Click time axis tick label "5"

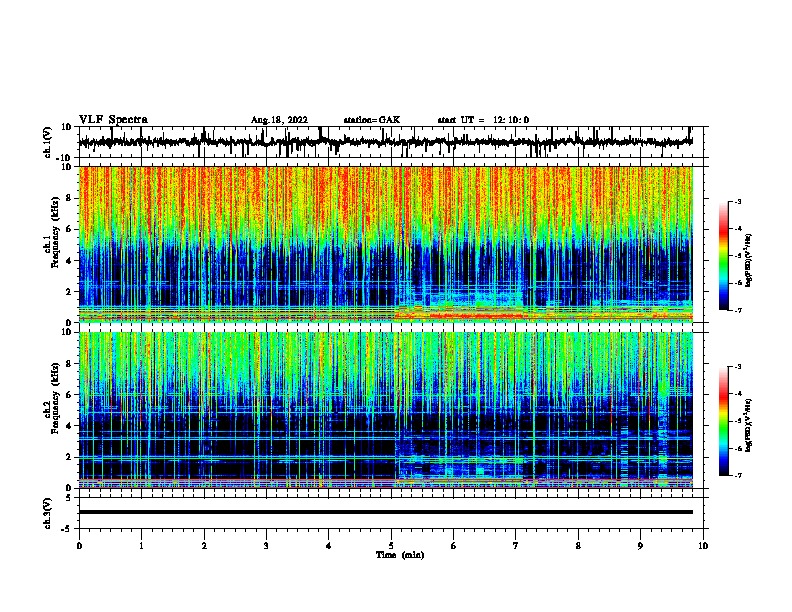(x=391, y=545)
